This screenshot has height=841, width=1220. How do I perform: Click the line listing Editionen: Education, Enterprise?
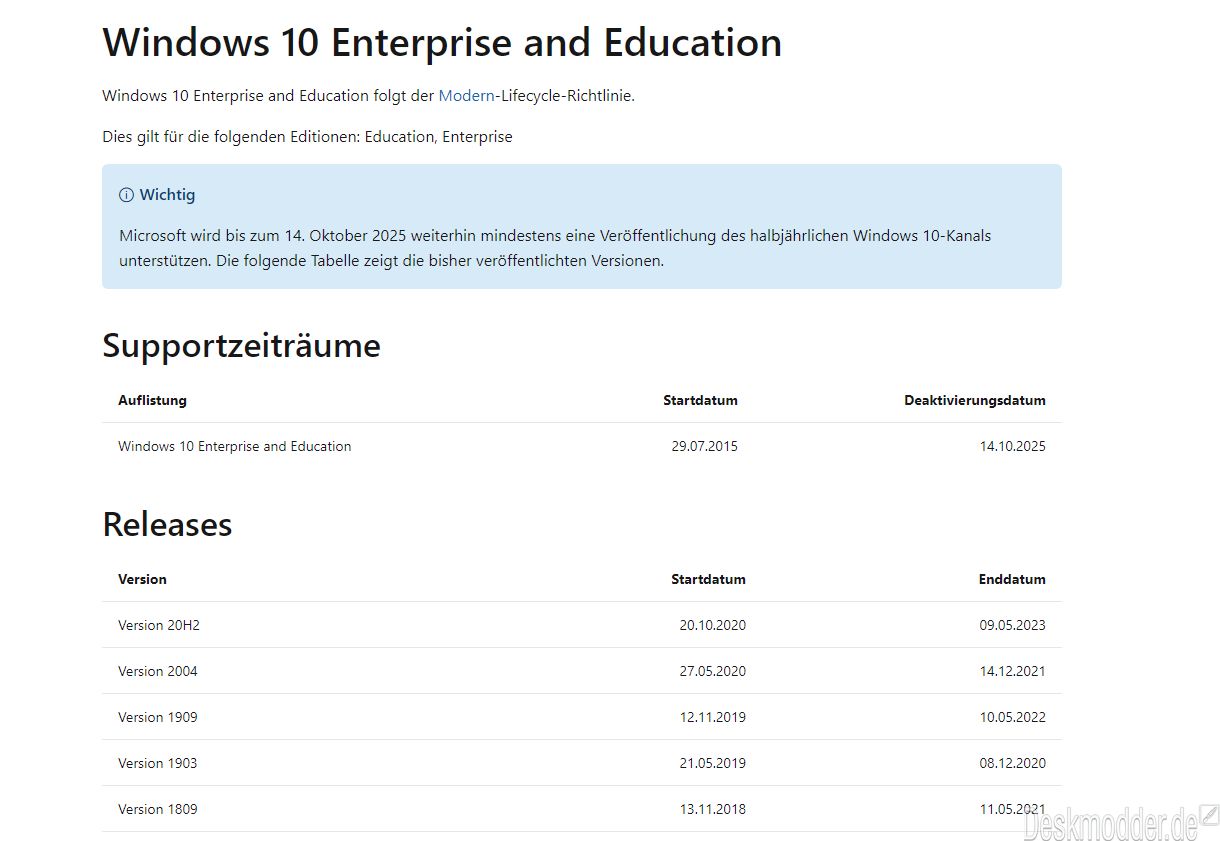pos(307,137)
